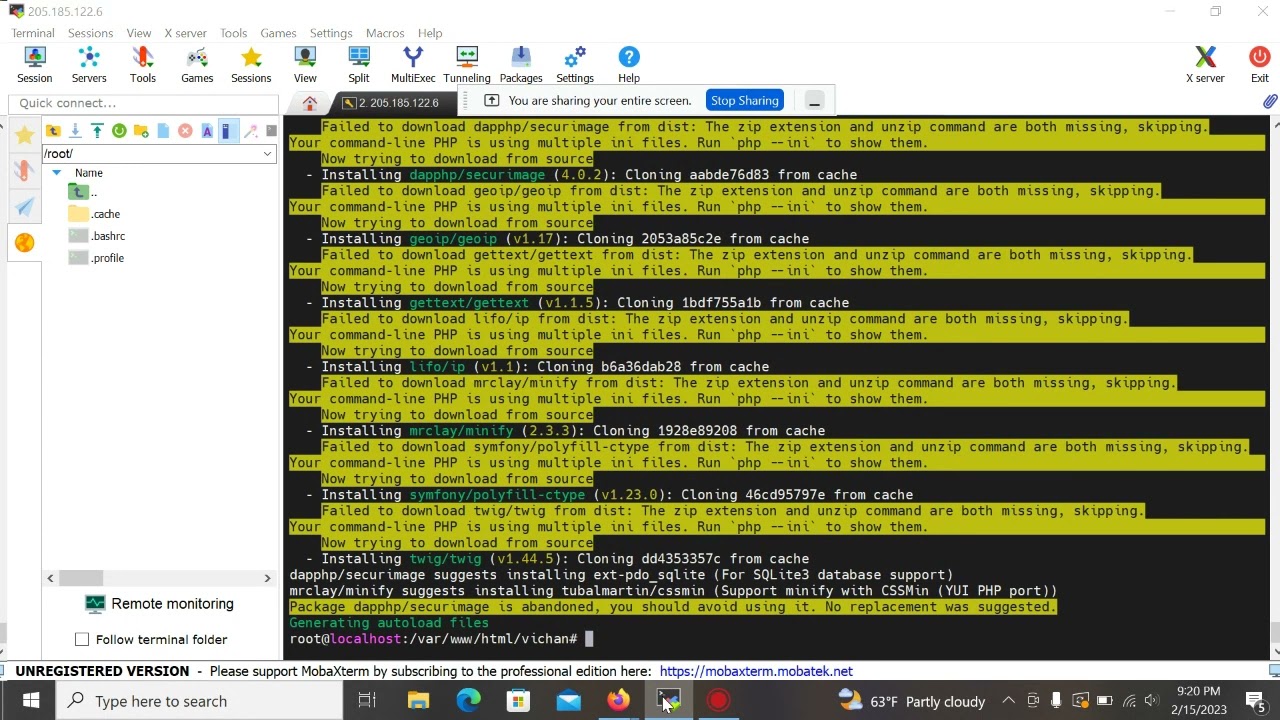The image size is (1280, 720).
Task: Open the View menu
Action: click(x=139, y=33)
